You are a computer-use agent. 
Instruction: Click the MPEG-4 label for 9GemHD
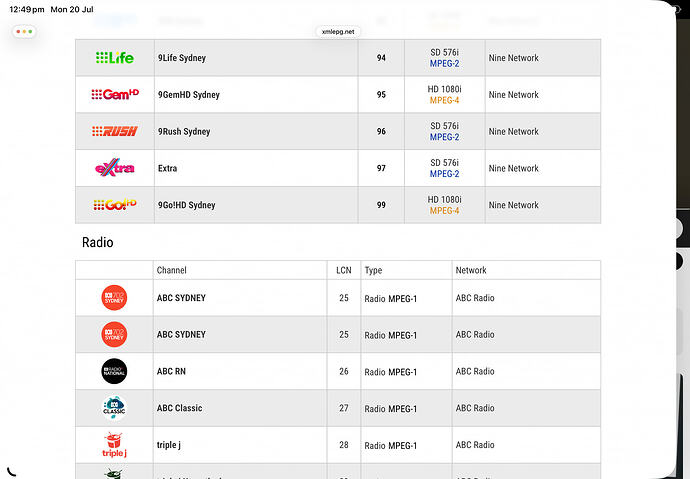(x=444, y=100)
